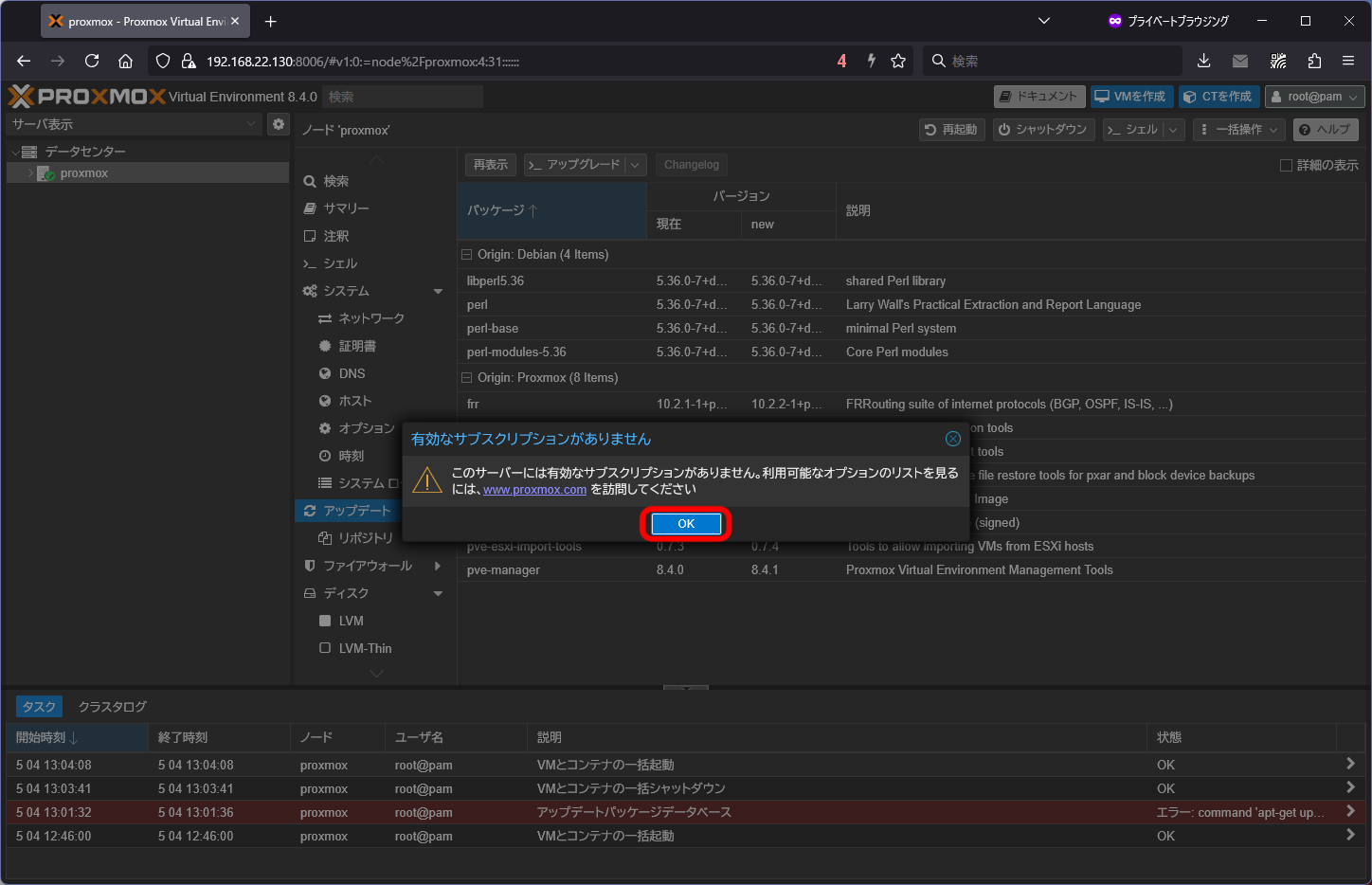The image size is (1372, 885).
Task: Collapse the Origin: Proxmox group
Action: tap(466, 378)
